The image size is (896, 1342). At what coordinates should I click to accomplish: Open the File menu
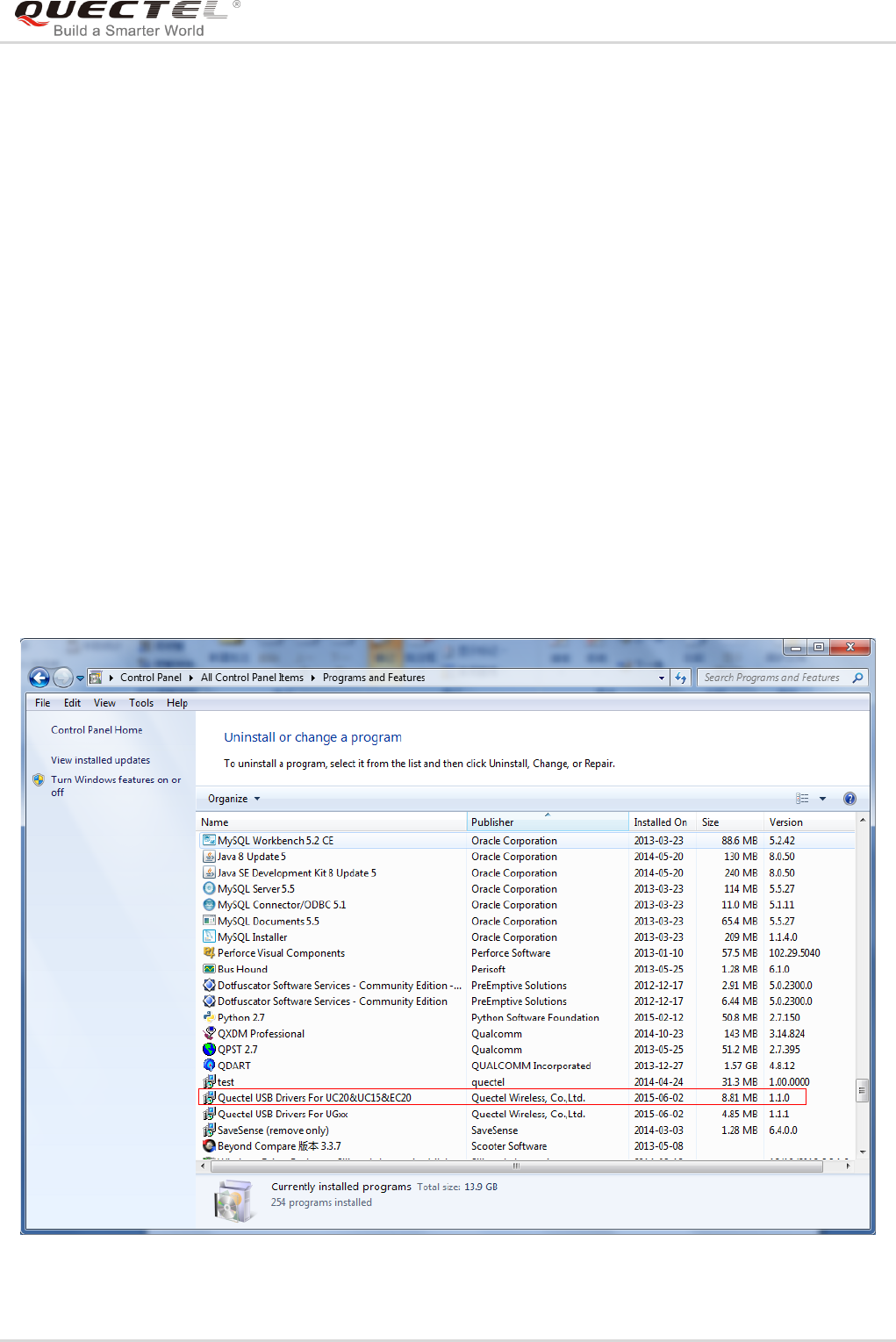(43, 703)
